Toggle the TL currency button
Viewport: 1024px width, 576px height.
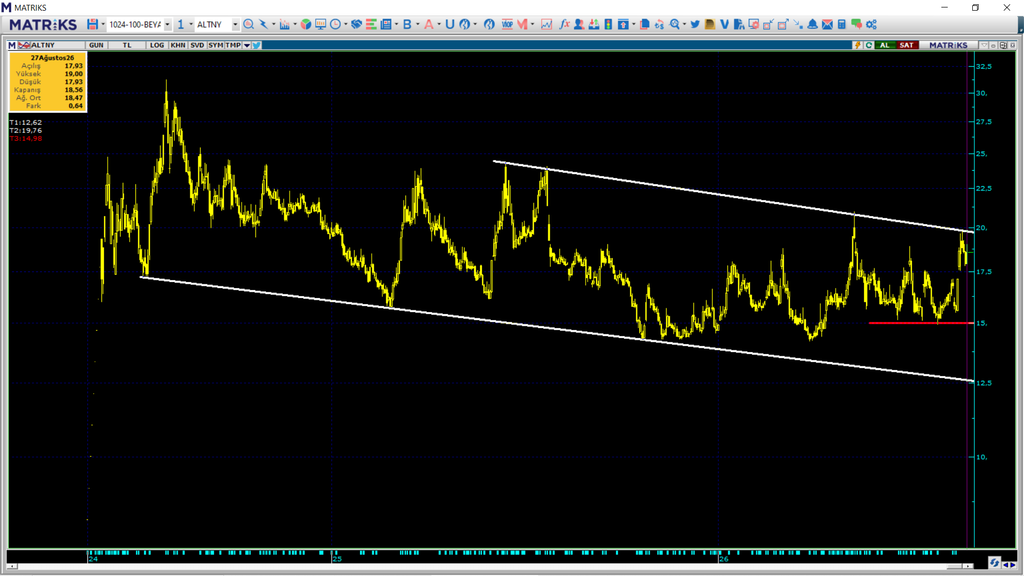tap(127, 45)
